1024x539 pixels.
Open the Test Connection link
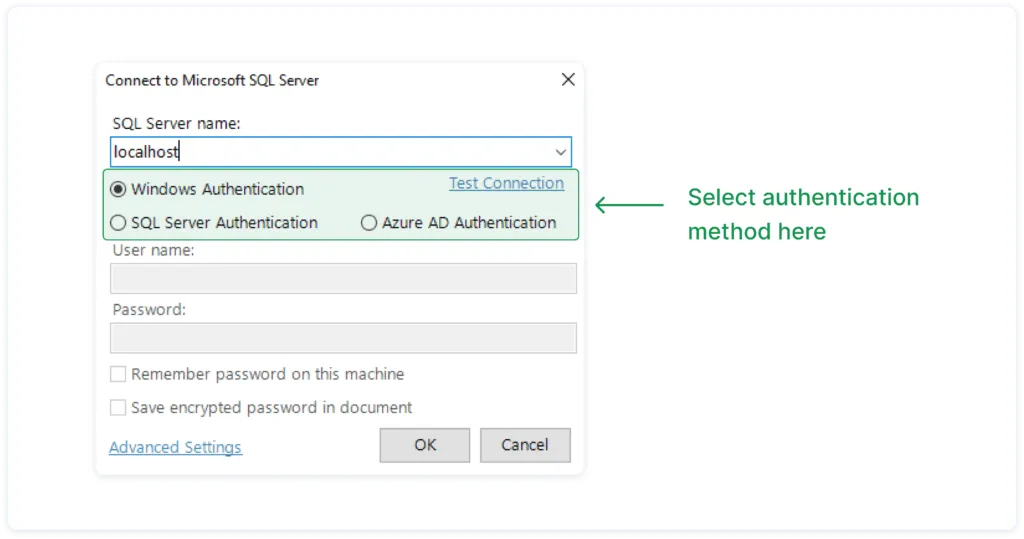click(x=506, y=183)
